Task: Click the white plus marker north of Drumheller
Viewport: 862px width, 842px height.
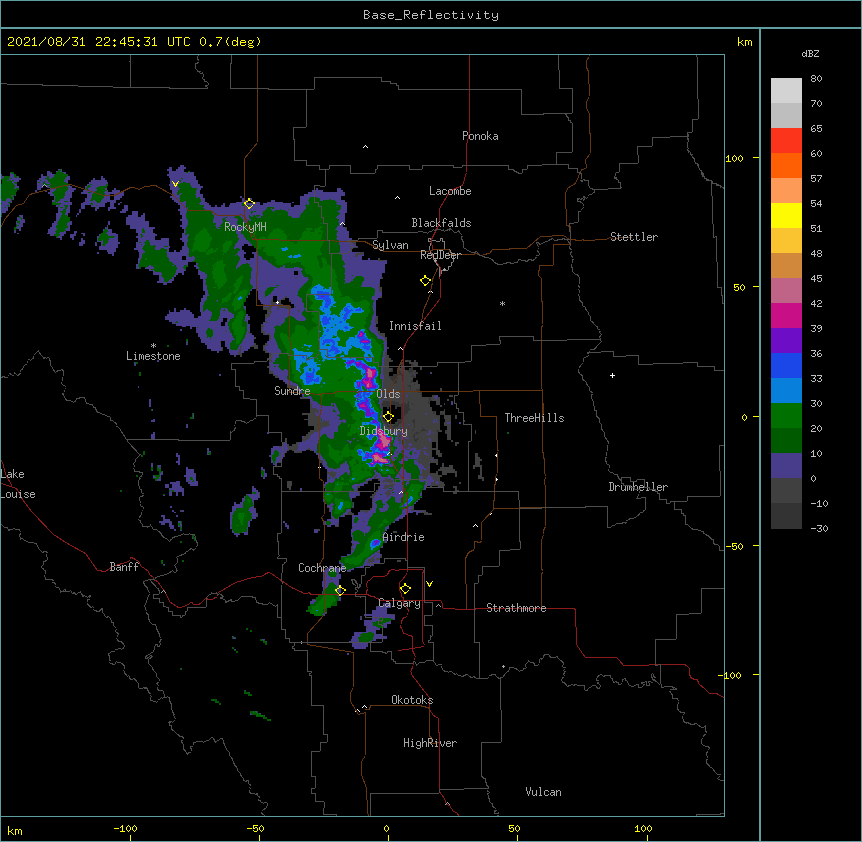Action: (x=612, y=375)
